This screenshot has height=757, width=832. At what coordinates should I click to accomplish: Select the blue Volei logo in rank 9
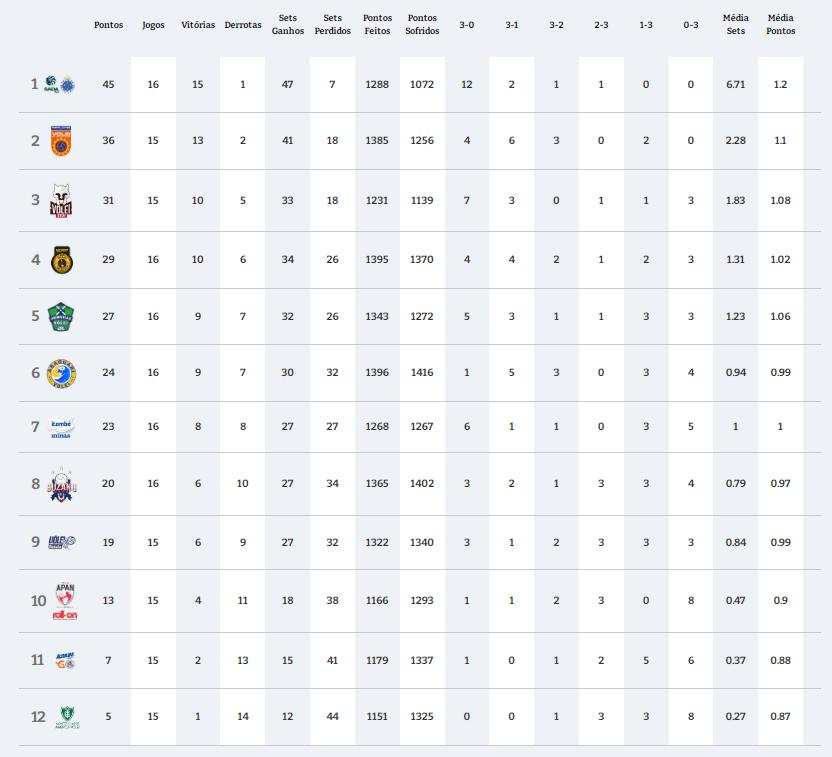62,542
